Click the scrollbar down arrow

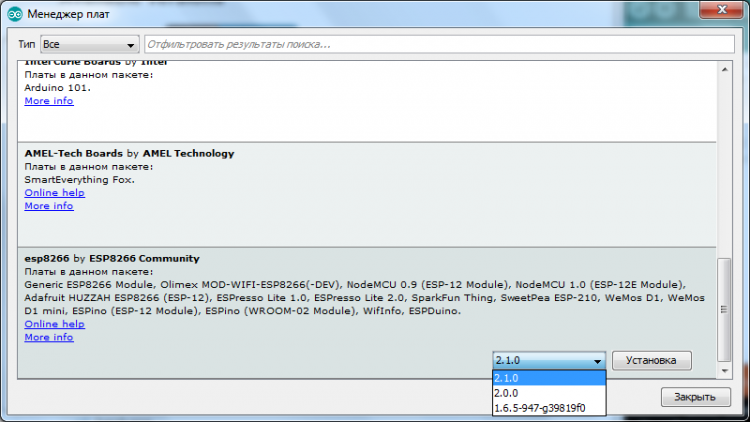(x=725, y=371)
